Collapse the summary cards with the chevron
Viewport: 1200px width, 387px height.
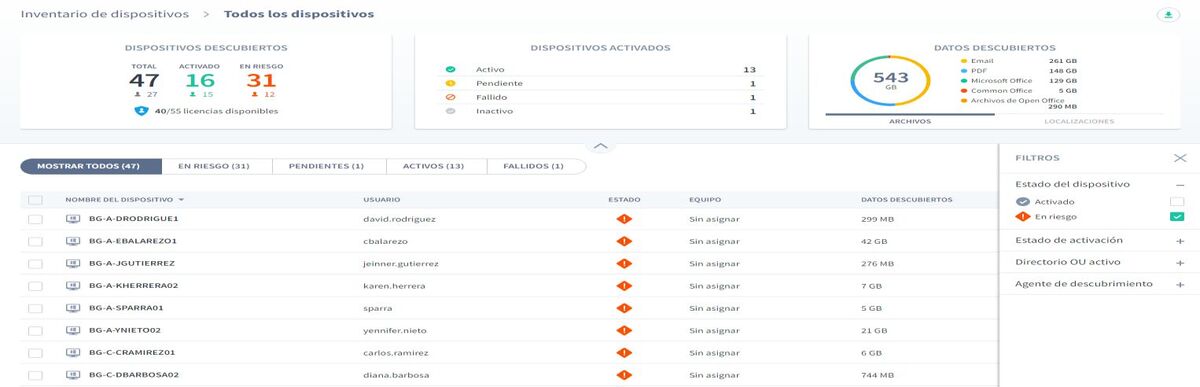[x=600, y=146]
